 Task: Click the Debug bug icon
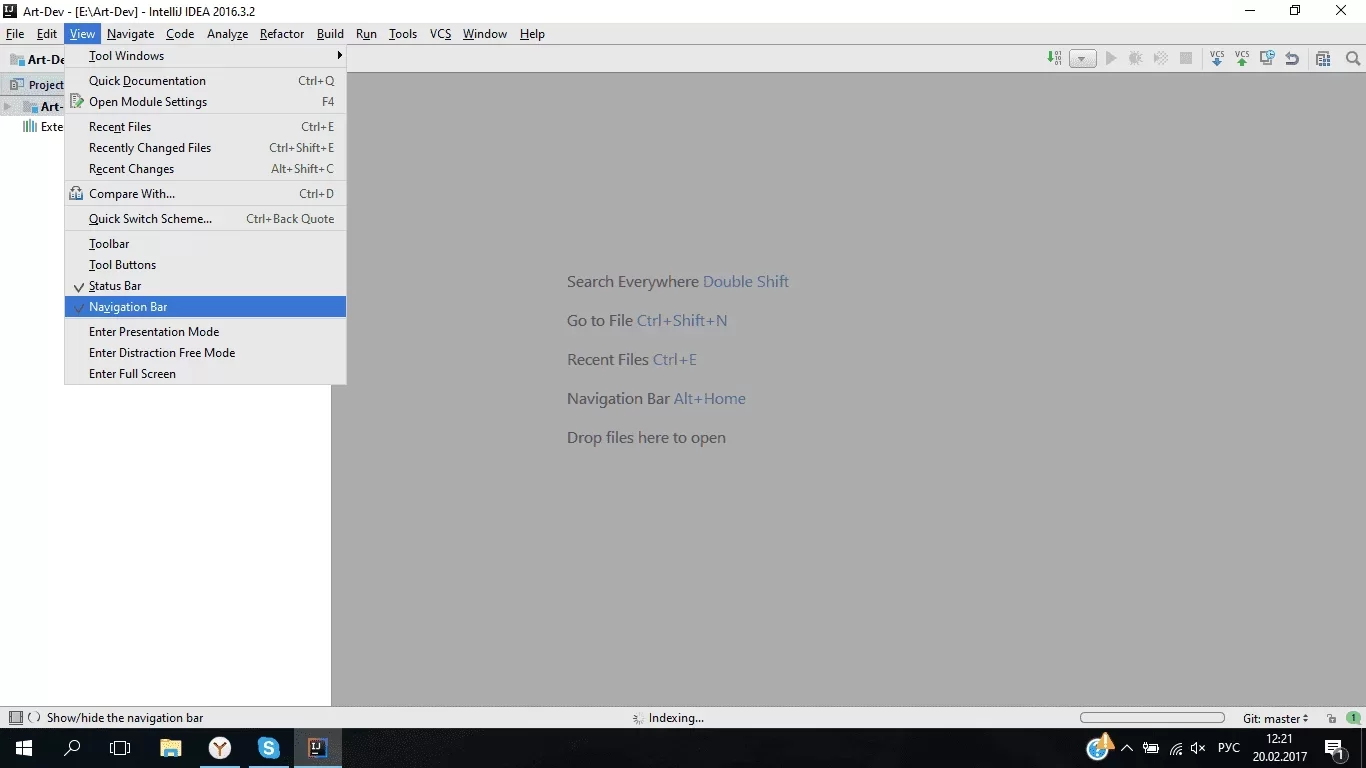[1136, 59]
